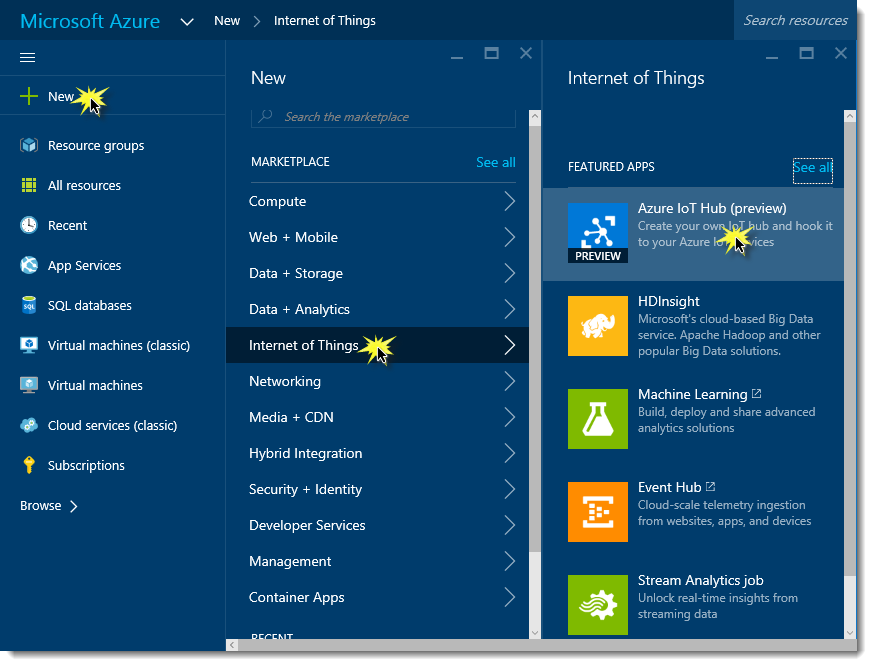Image resolution: width=872 pixels, height=666 pixels.
Task: Open Azure IoT Hub (preview) title
Action: pyautogui.click(x=712, y=208)
